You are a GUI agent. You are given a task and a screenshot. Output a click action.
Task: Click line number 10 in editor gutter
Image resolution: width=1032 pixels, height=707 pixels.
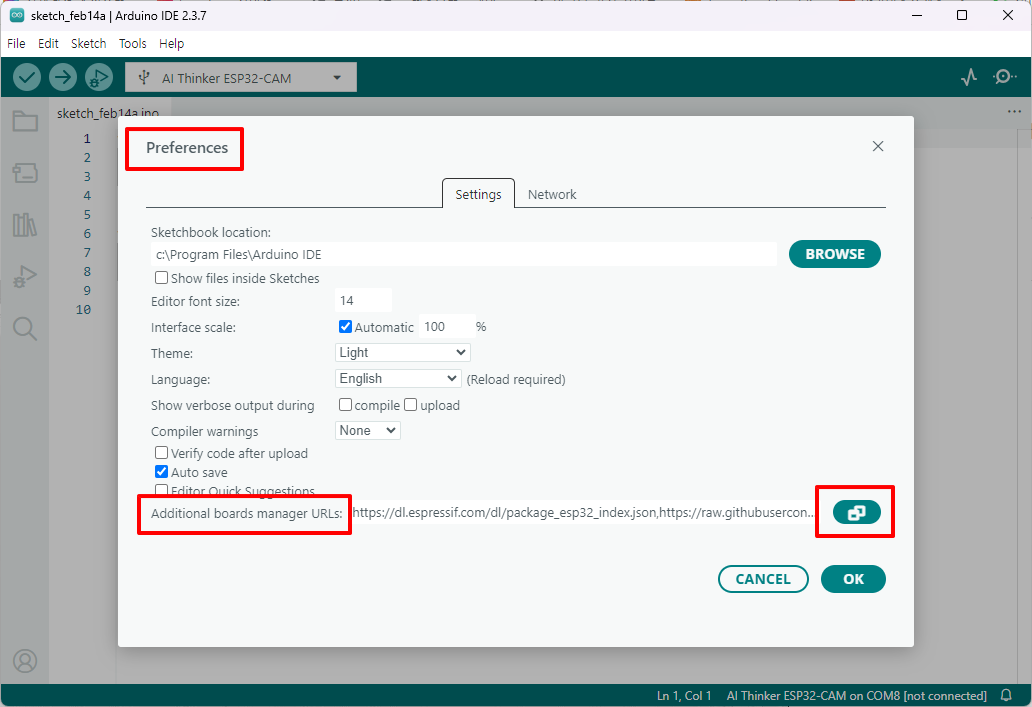coord(84,309)
